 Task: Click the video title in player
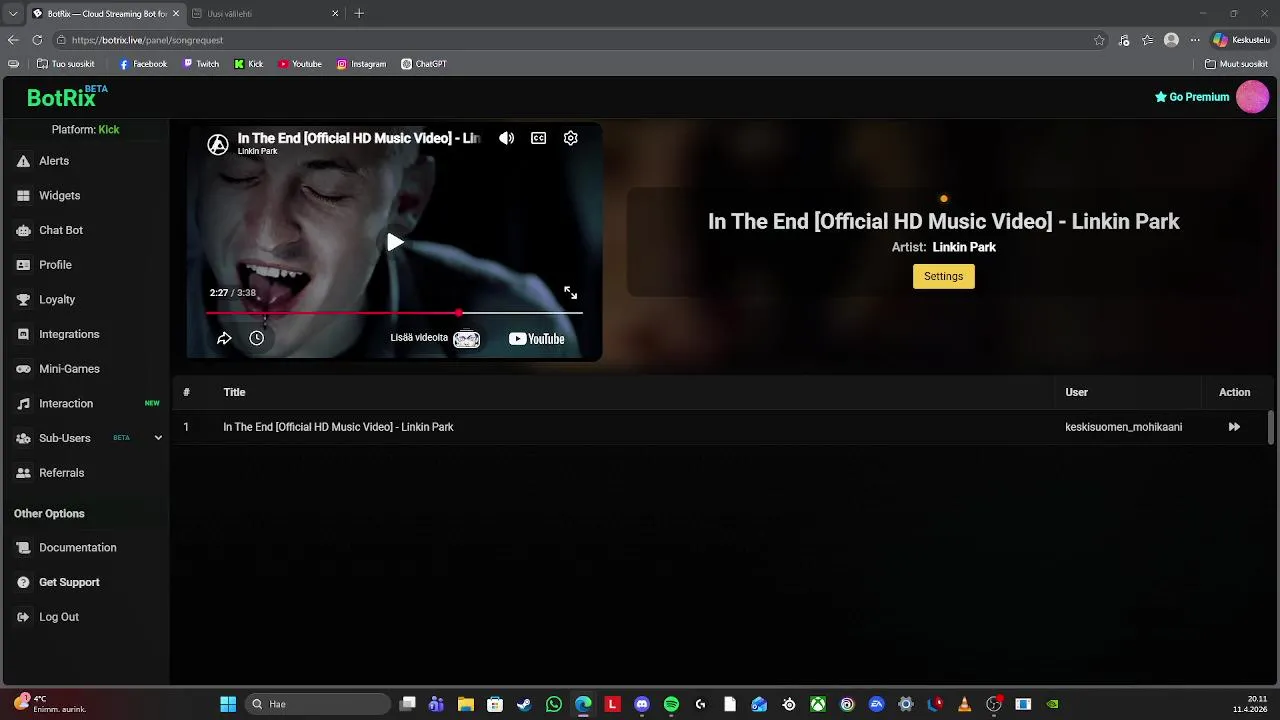click(358, 138)
